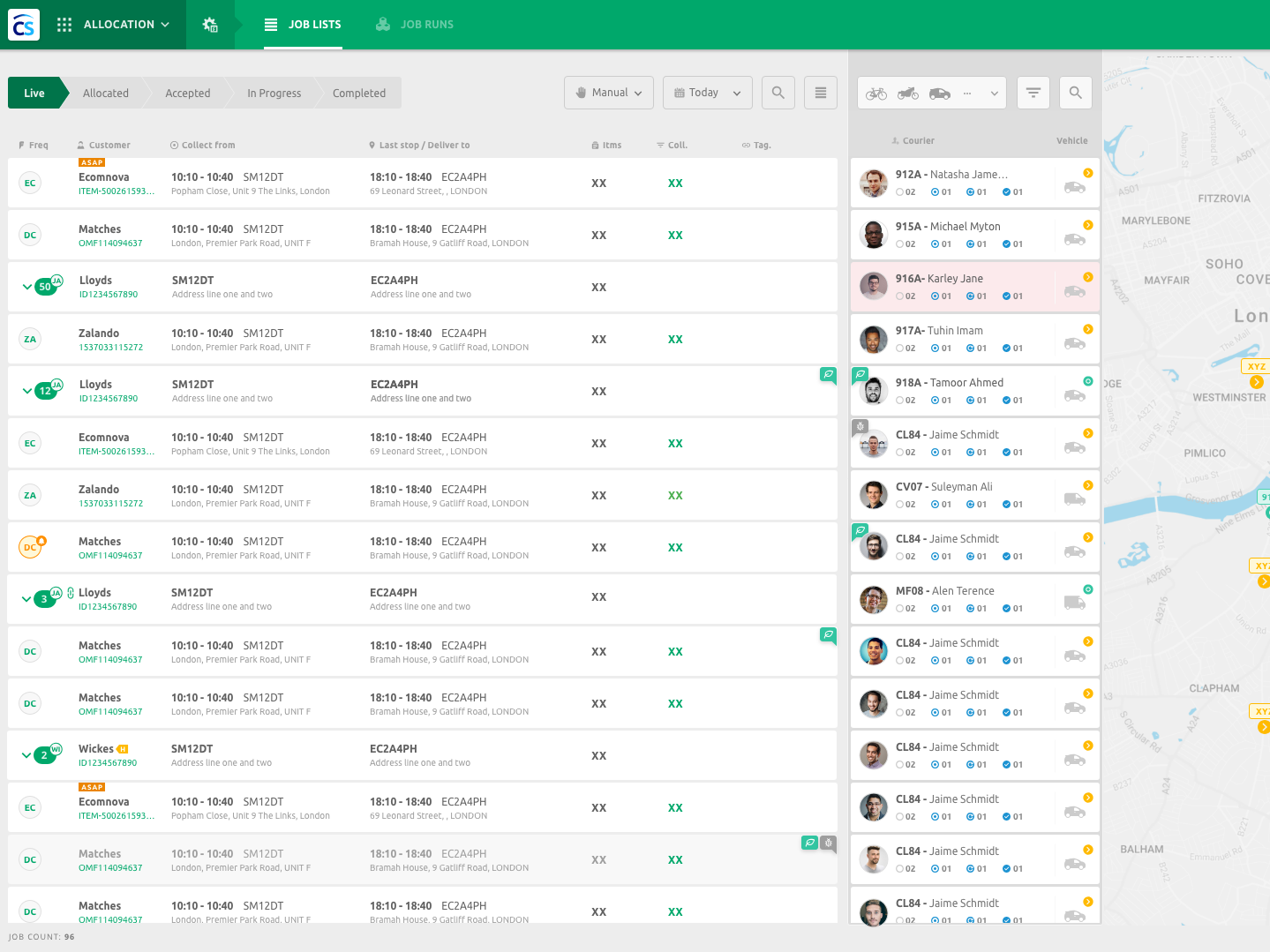This screenshot has width=1270, height=952.
Task: Open the Today date dropdown
Action: [707, 92]
